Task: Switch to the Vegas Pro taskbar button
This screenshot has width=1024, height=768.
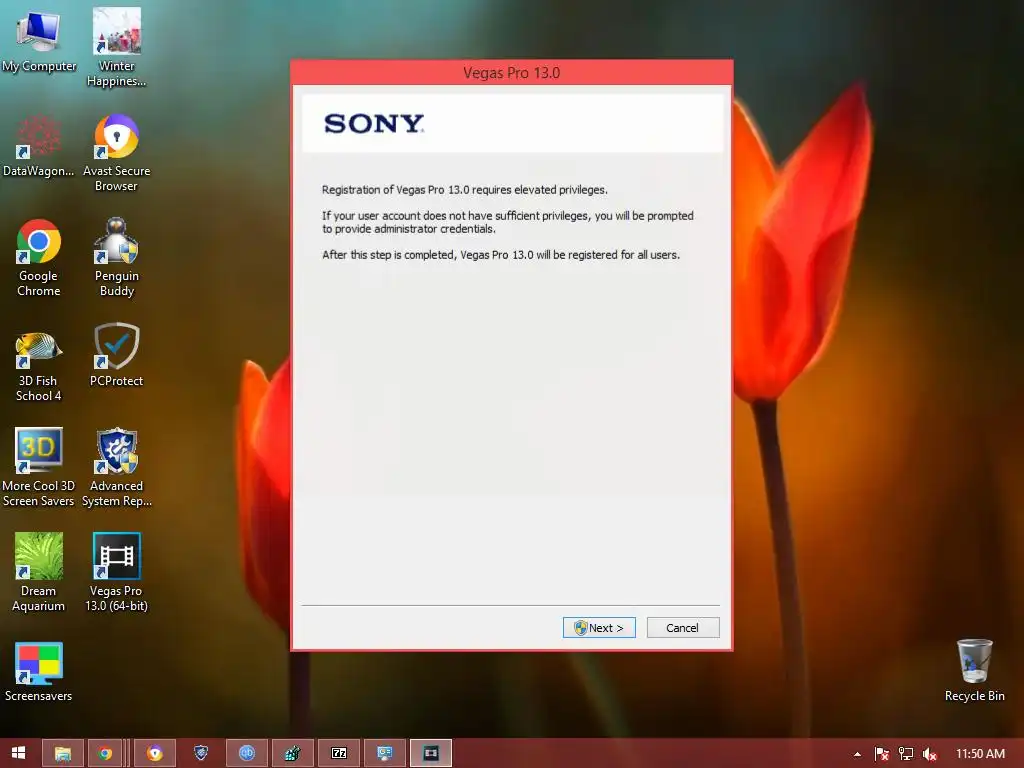Action: [x=430, y=753]
